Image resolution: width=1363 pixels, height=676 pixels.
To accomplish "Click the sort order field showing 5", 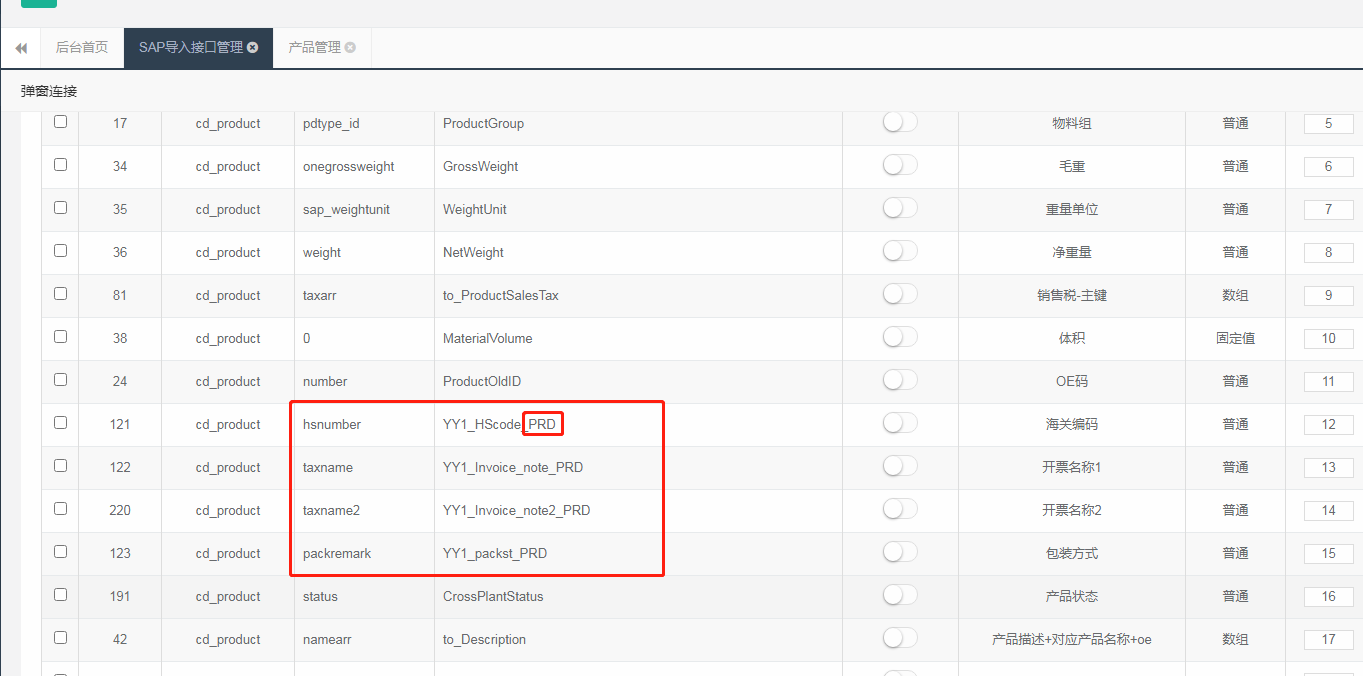I will pos(1328,123).
